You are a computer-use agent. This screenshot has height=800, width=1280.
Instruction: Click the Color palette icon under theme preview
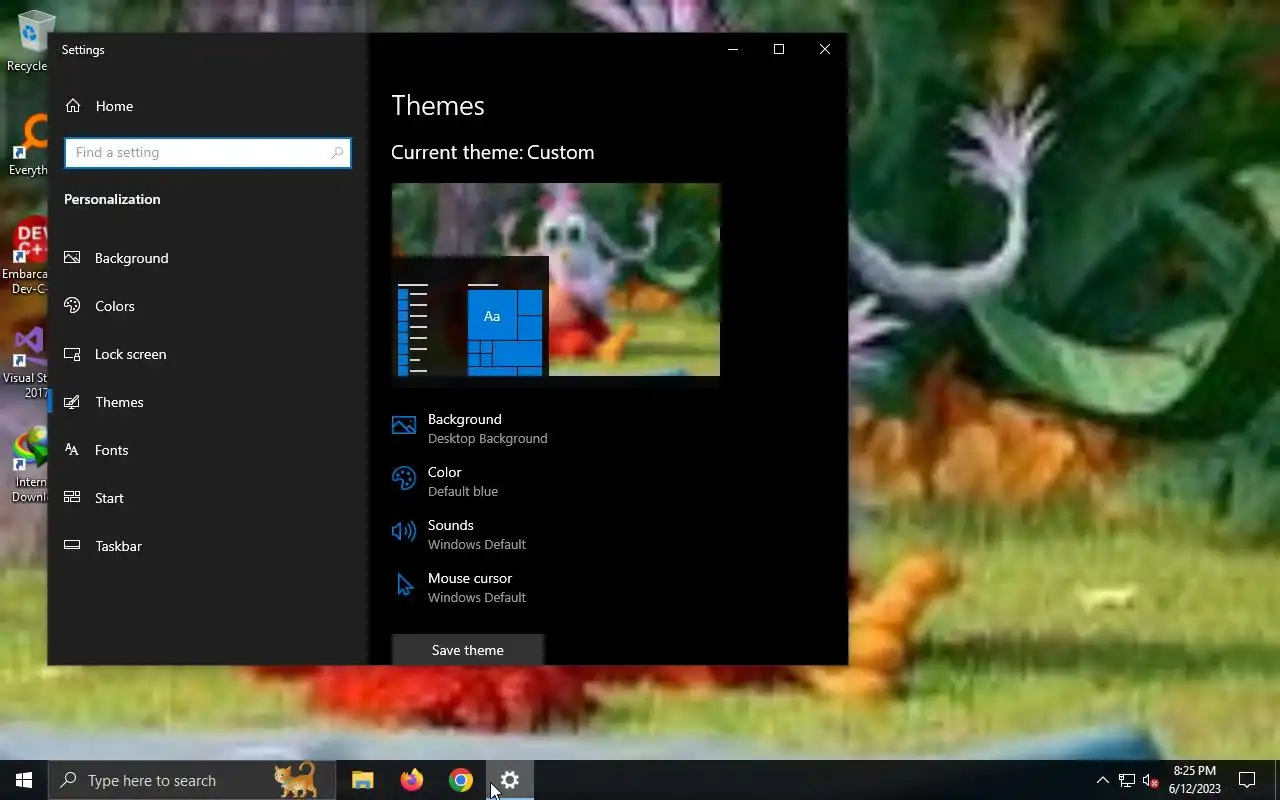(404, 479)
